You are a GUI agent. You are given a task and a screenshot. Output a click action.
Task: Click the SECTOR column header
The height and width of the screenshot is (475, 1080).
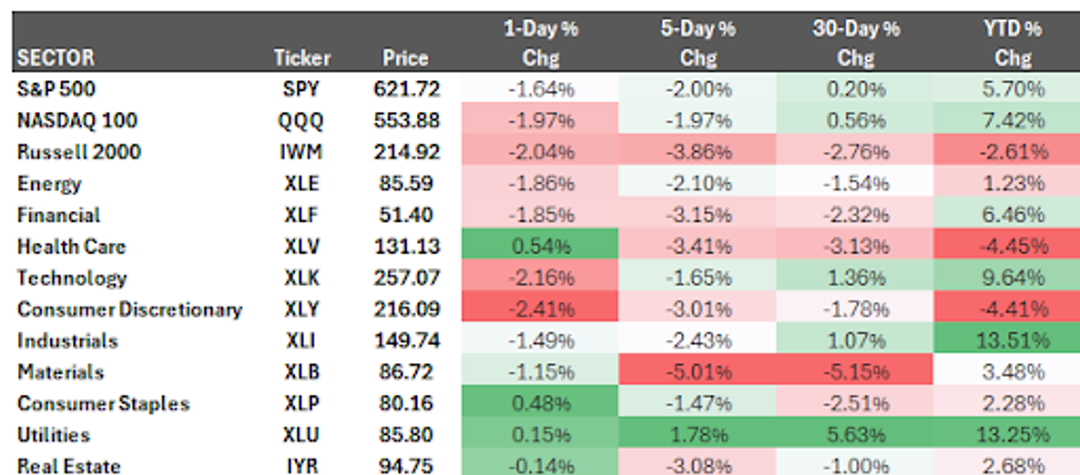click(56, 58)
